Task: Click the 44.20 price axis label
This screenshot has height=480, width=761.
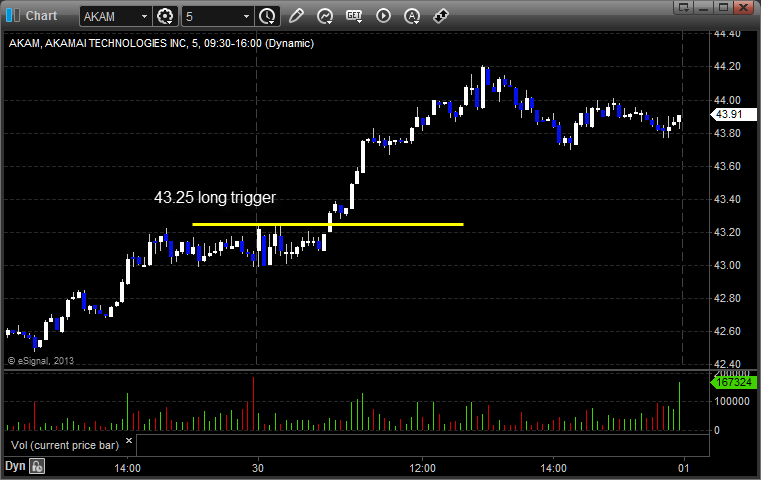Action: coord(728,66)
